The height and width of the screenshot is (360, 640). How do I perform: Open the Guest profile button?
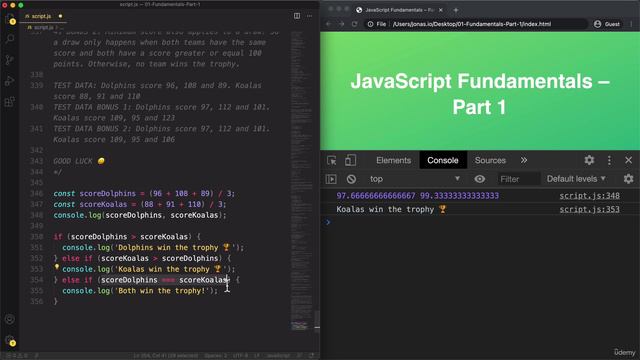click(607, 24)
